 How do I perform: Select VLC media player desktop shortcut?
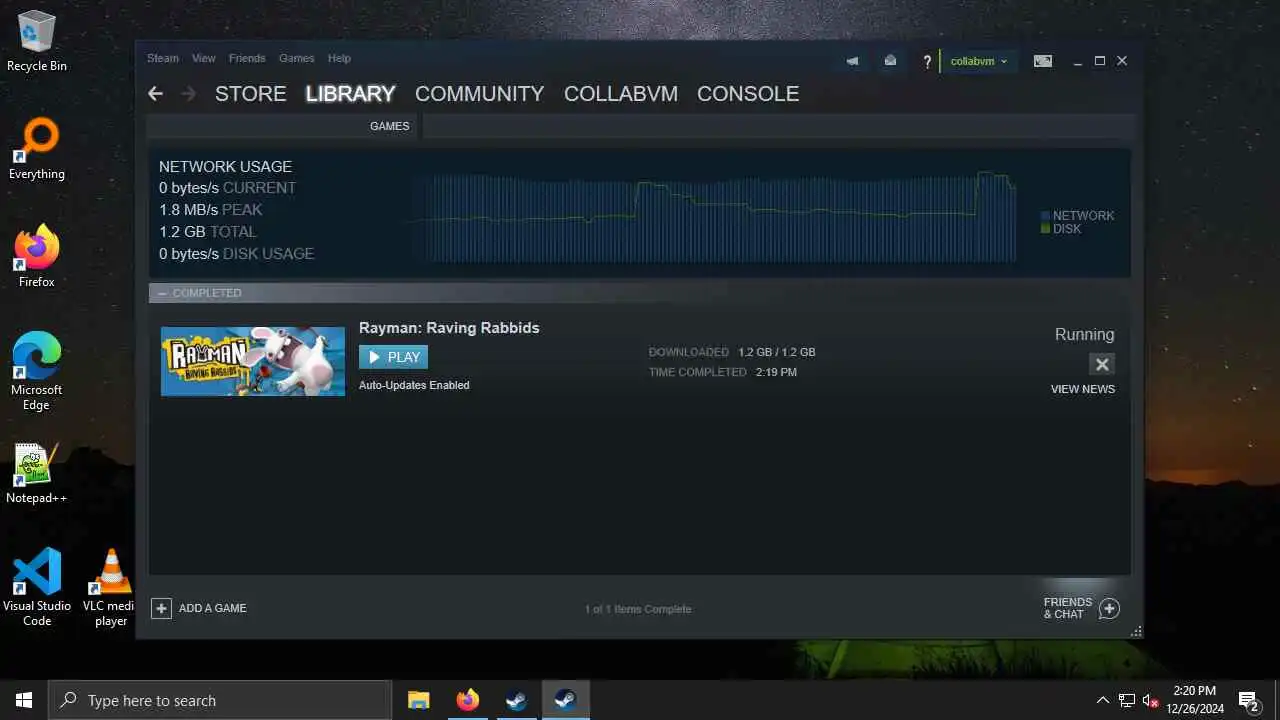point(111,588)
